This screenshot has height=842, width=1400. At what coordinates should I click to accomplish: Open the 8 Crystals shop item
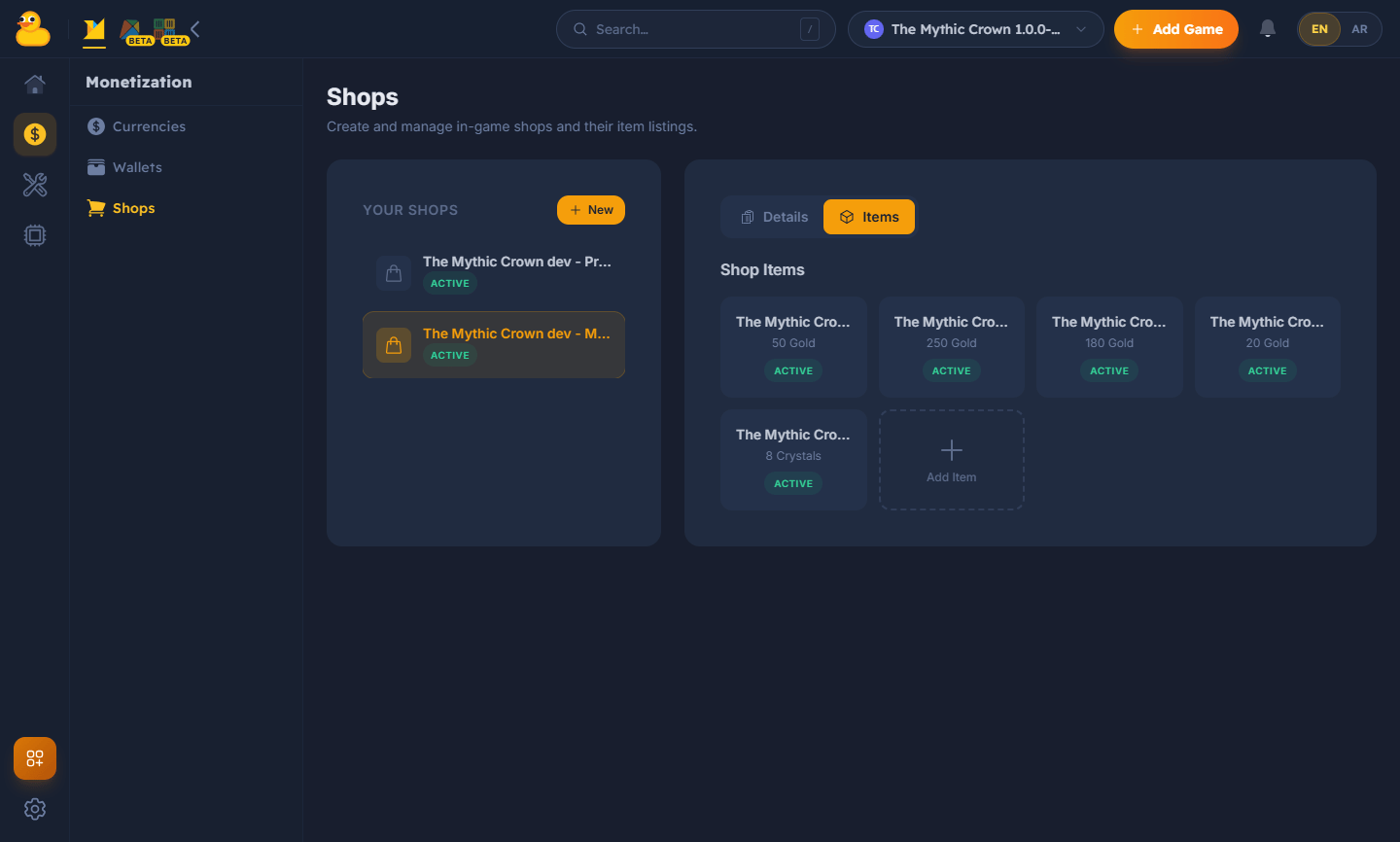point(793,460)
